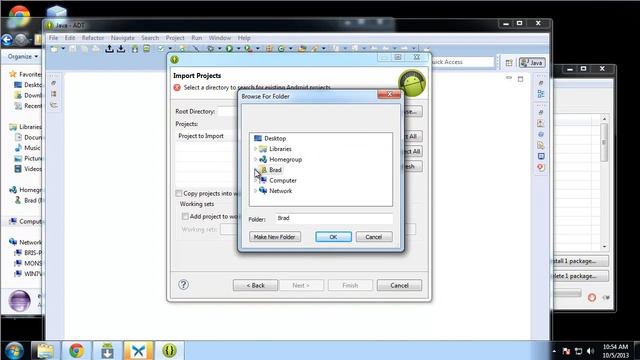Minimize the editor area using bar icon
This screenshot has height=360, width=640.
(509, 78)
